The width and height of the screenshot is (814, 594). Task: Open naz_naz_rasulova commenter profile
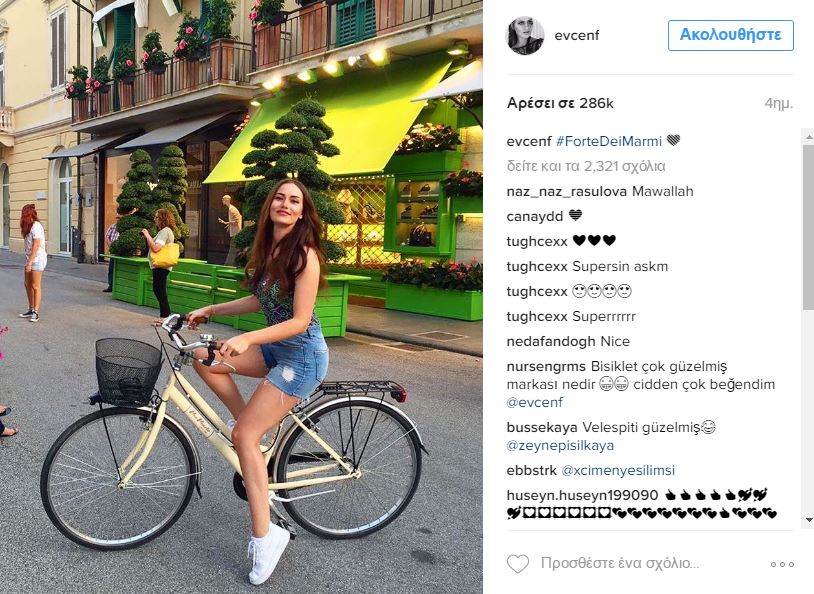point(566,192)
